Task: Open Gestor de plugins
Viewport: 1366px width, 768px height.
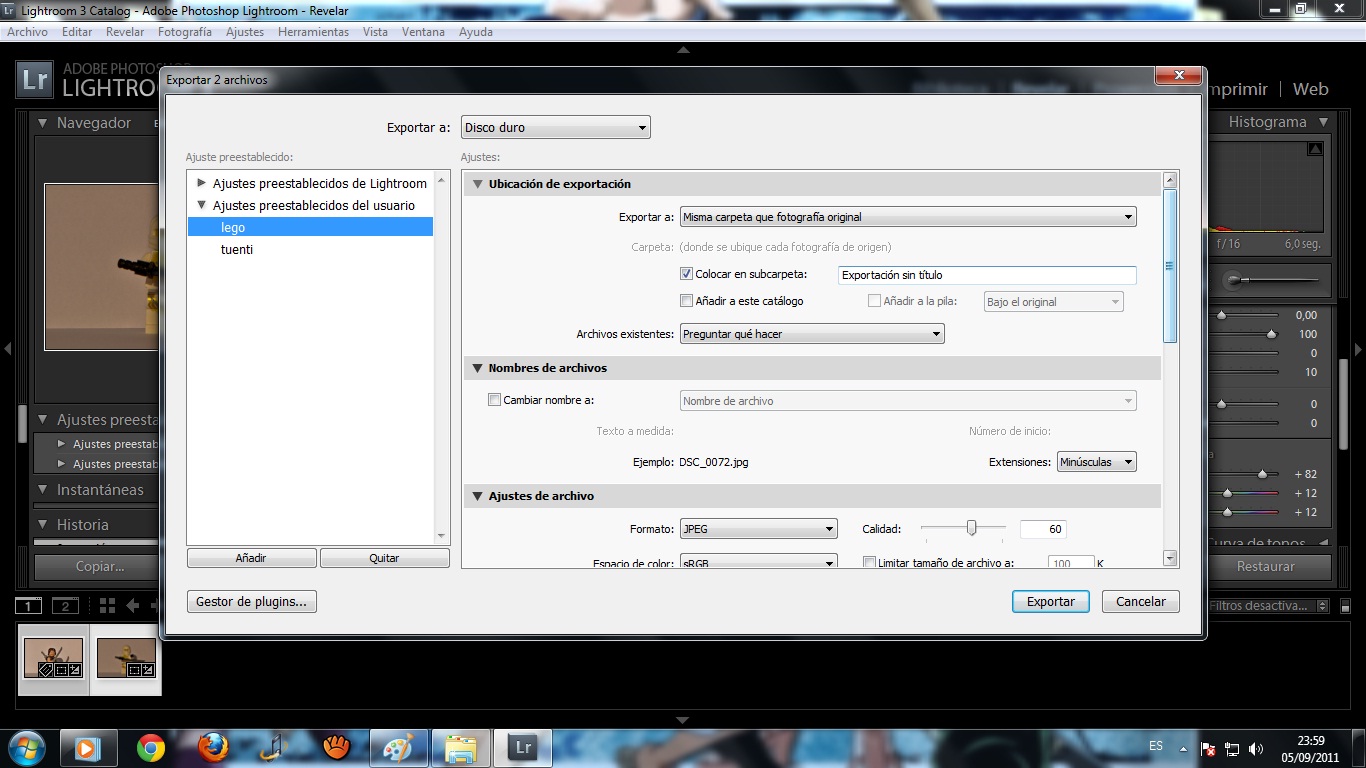Action: (x=252, y=601)
